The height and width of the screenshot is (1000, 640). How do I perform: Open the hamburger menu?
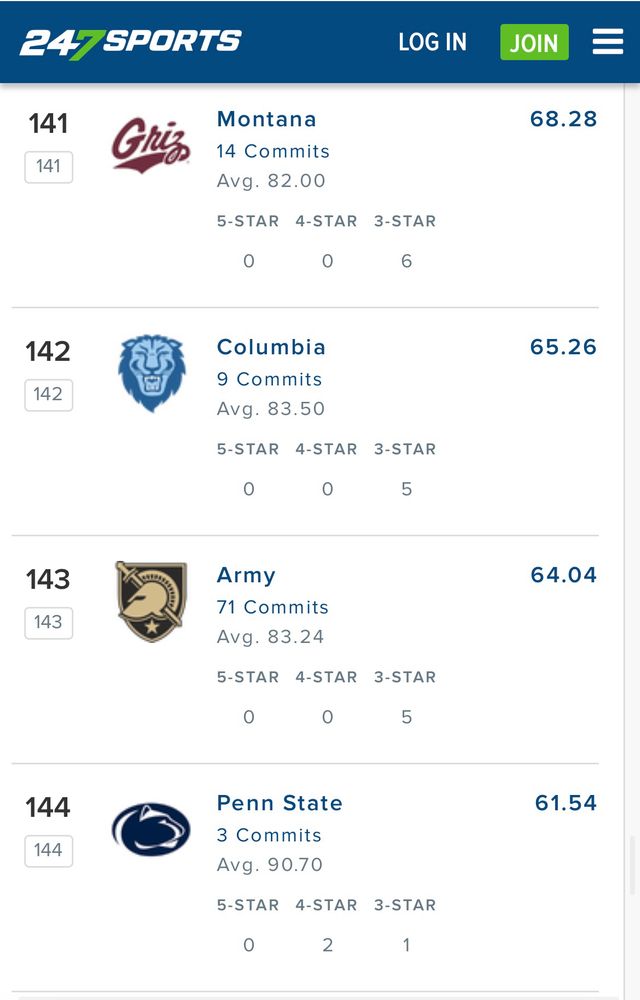click(608, 42)
